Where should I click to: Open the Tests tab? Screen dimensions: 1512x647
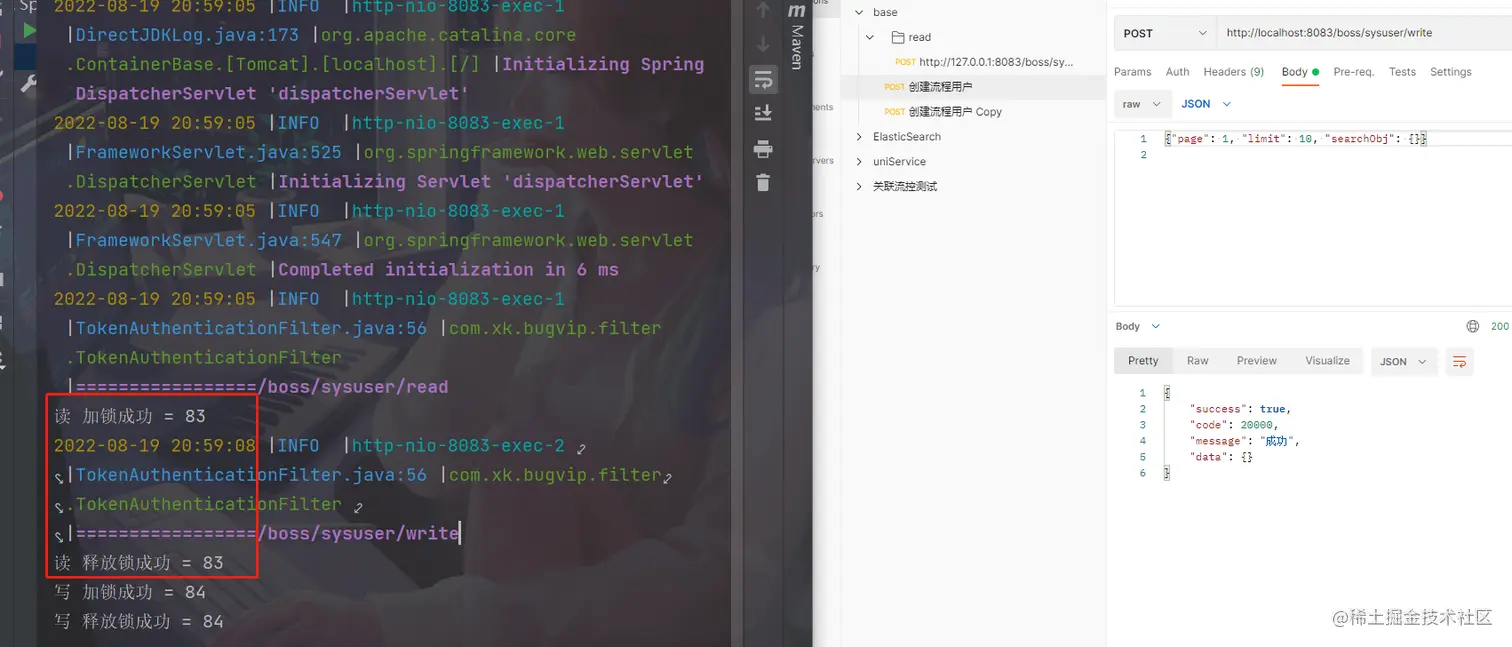(x=1402, y=72)
